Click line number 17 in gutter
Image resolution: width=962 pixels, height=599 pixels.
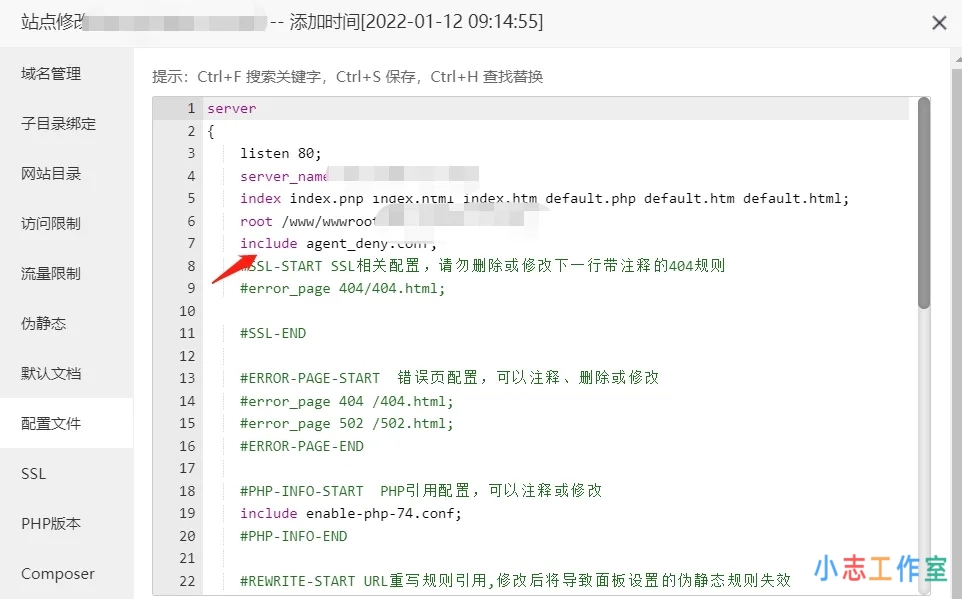pos(187,468)
